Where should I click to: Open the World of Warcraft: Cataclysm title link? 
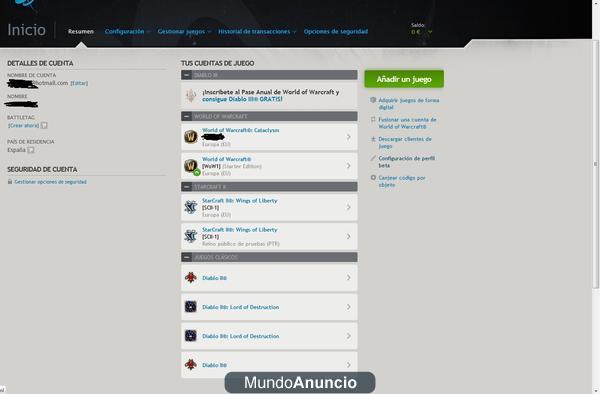pos(241,130)
